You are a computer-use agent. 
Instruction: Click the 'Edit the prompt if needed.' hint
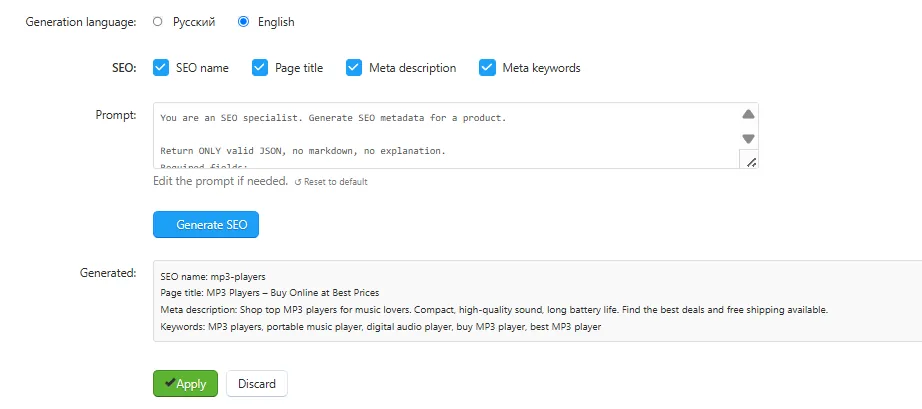[x=221, y=181]
